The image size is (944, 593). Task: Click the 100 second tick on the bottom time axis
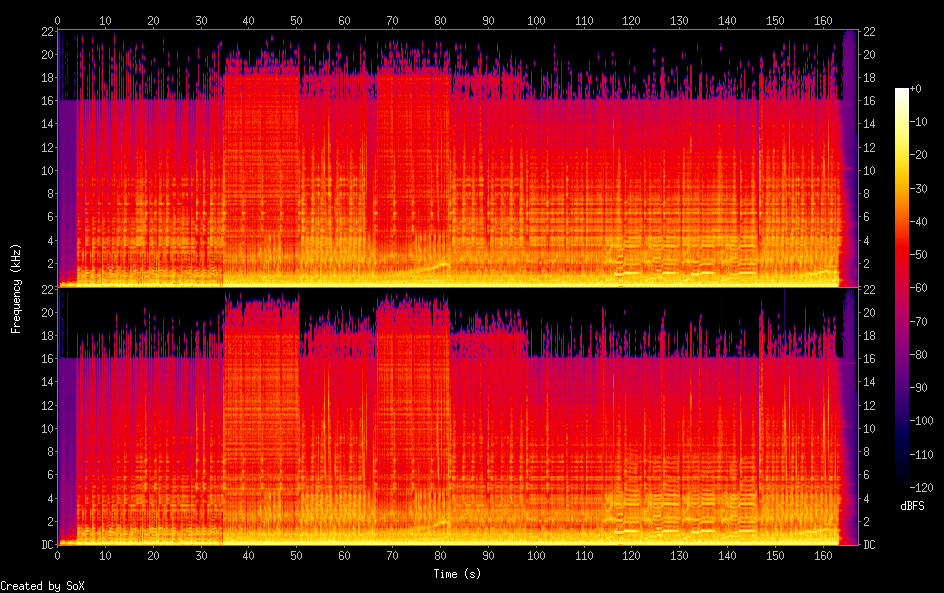tap(536, 555)
